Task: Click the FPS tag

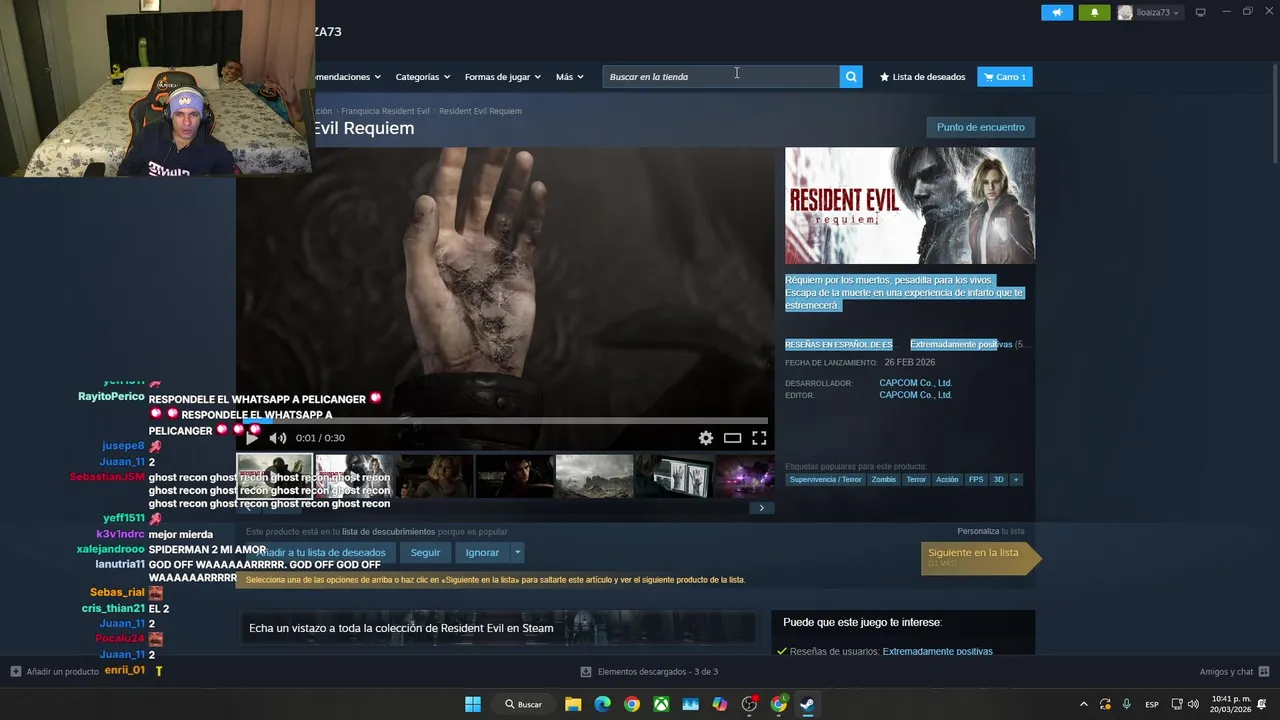Action: 976,480
